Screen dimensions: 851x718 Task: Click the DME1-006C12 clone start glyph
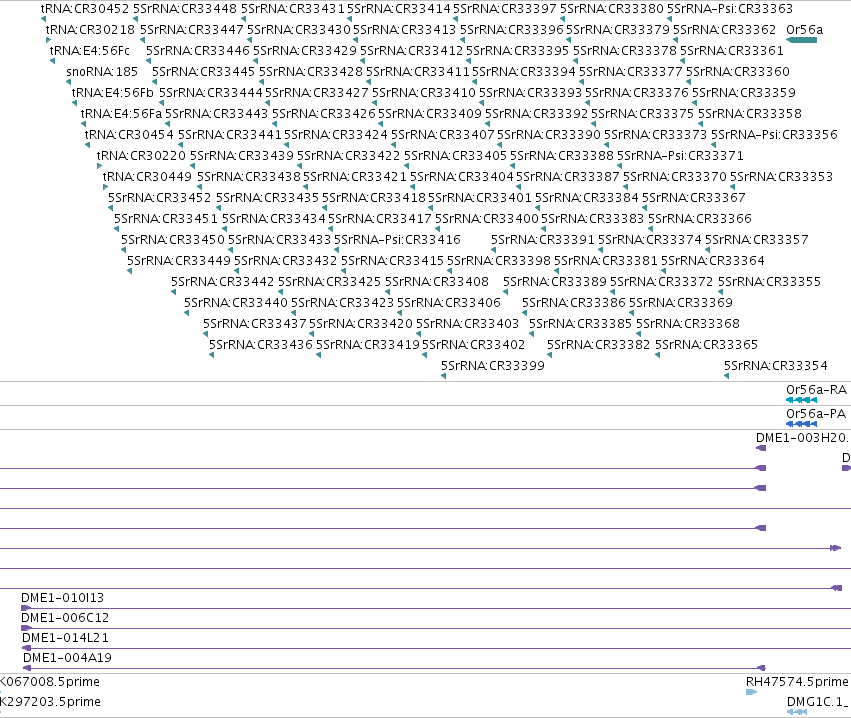pyautogui.click(x=26, y=628)
